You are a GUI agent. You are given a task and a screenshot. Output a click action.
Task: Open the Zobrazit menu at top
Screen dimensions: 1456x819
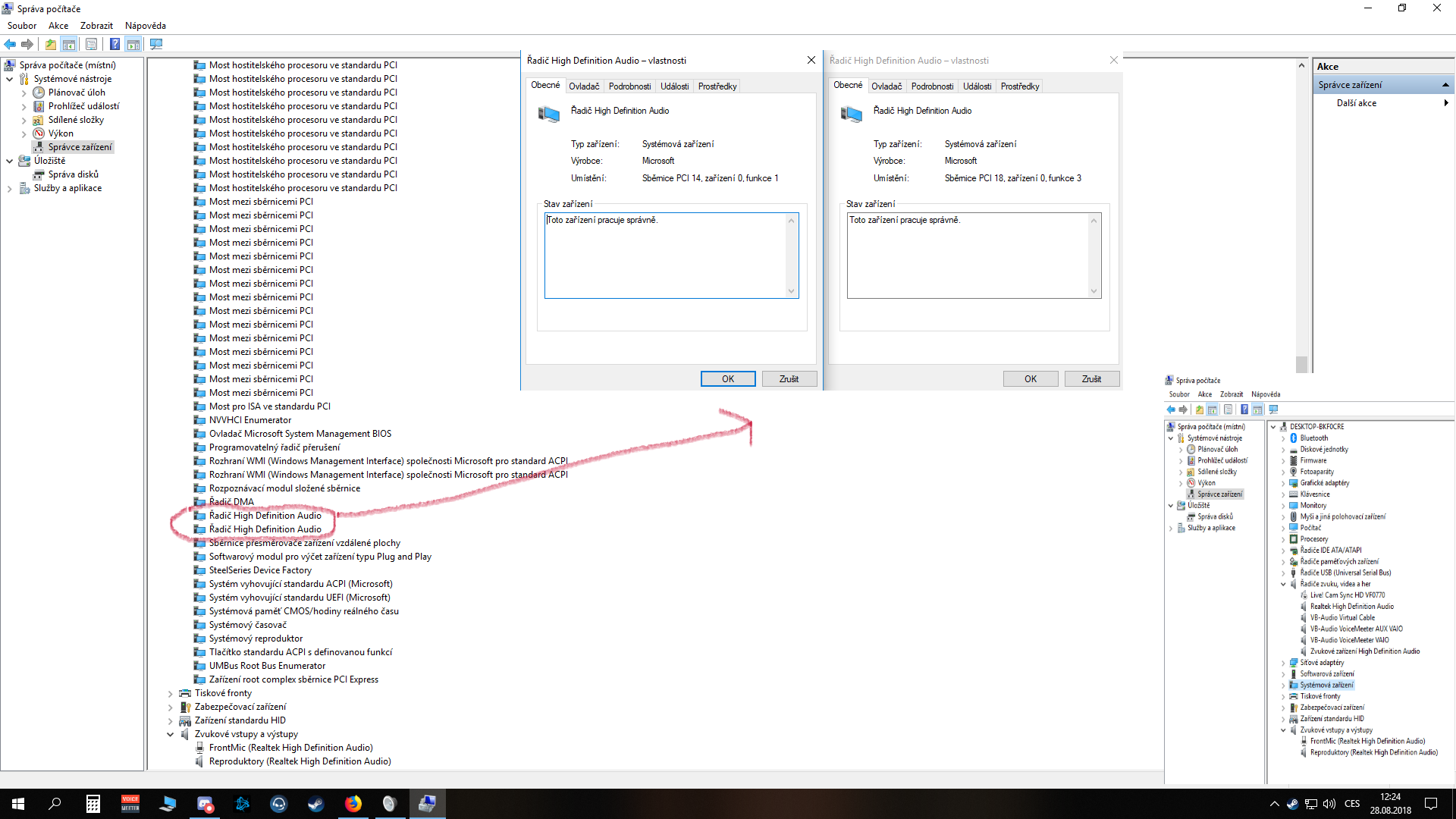coord(96,26)
